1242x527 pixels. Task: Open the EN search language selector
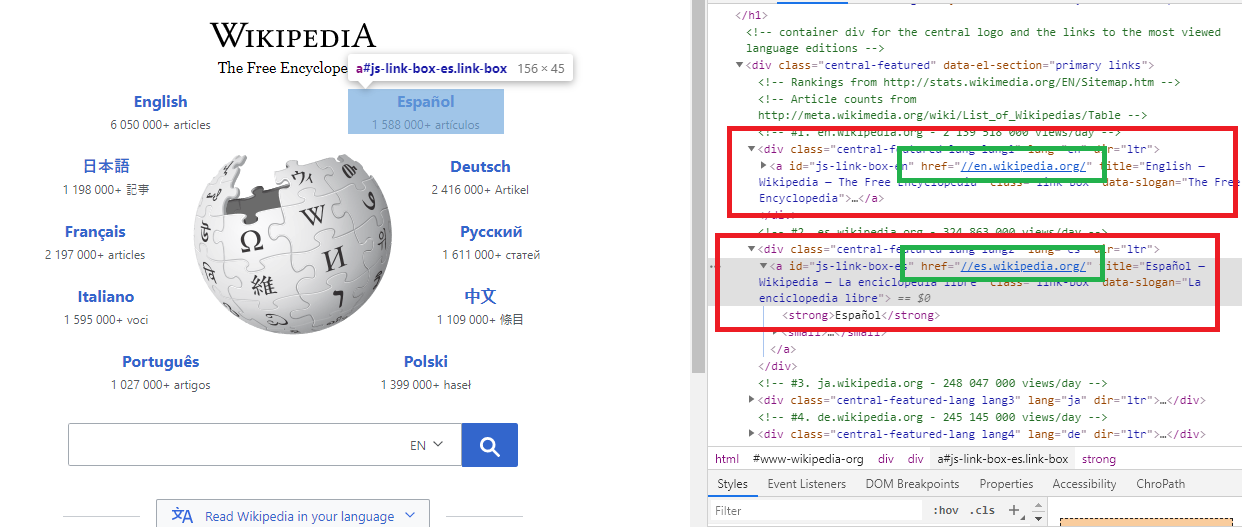pos(427,446)
